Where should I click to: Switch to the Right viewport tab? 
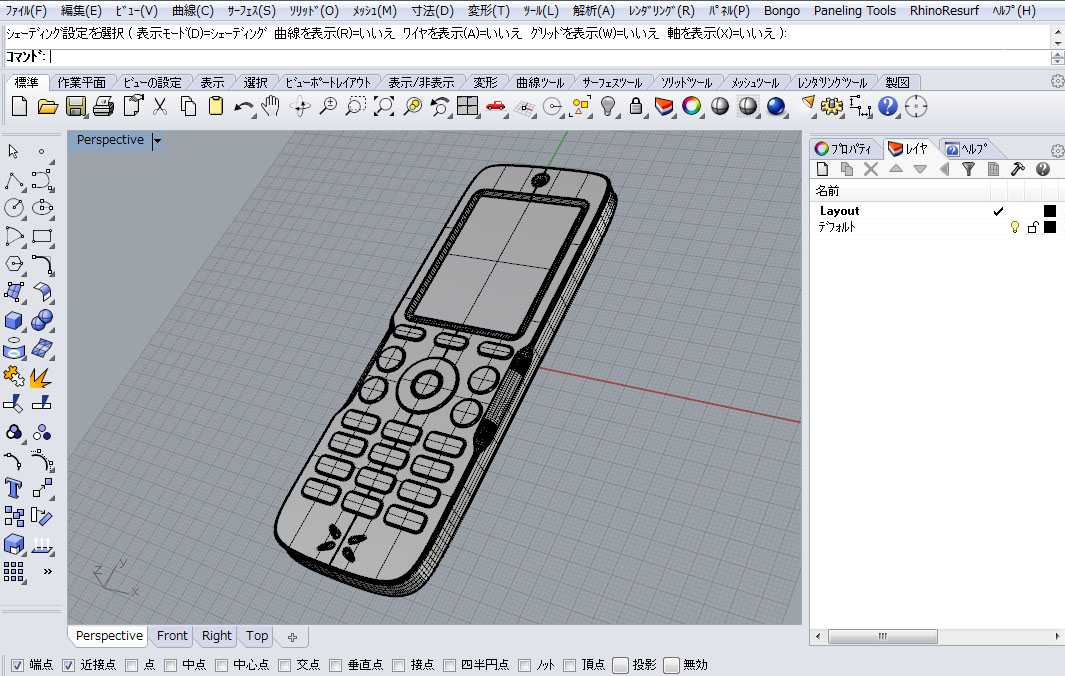(x=217, y=636)
